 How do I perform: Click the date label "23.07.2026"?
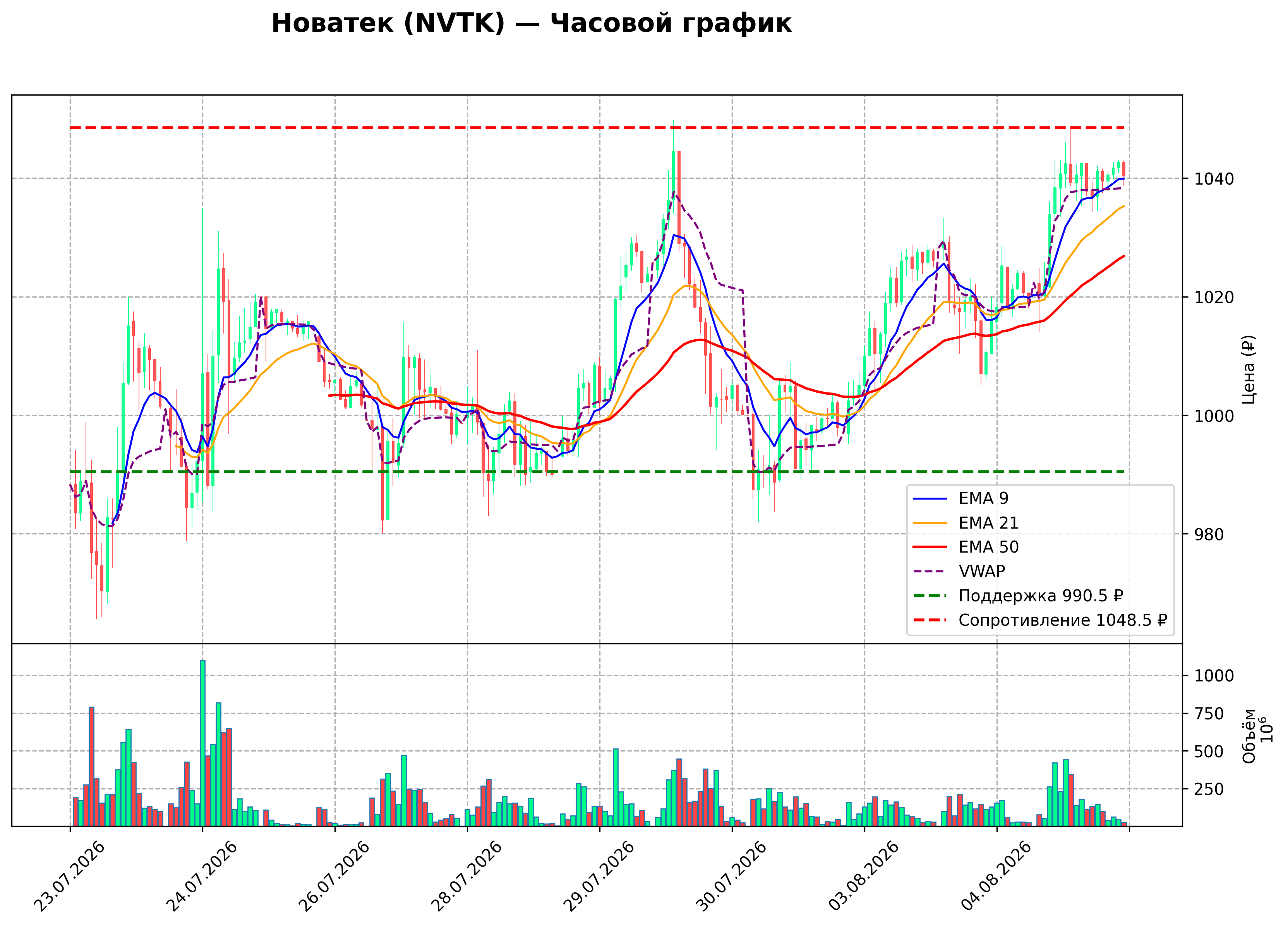click(69, 876)
